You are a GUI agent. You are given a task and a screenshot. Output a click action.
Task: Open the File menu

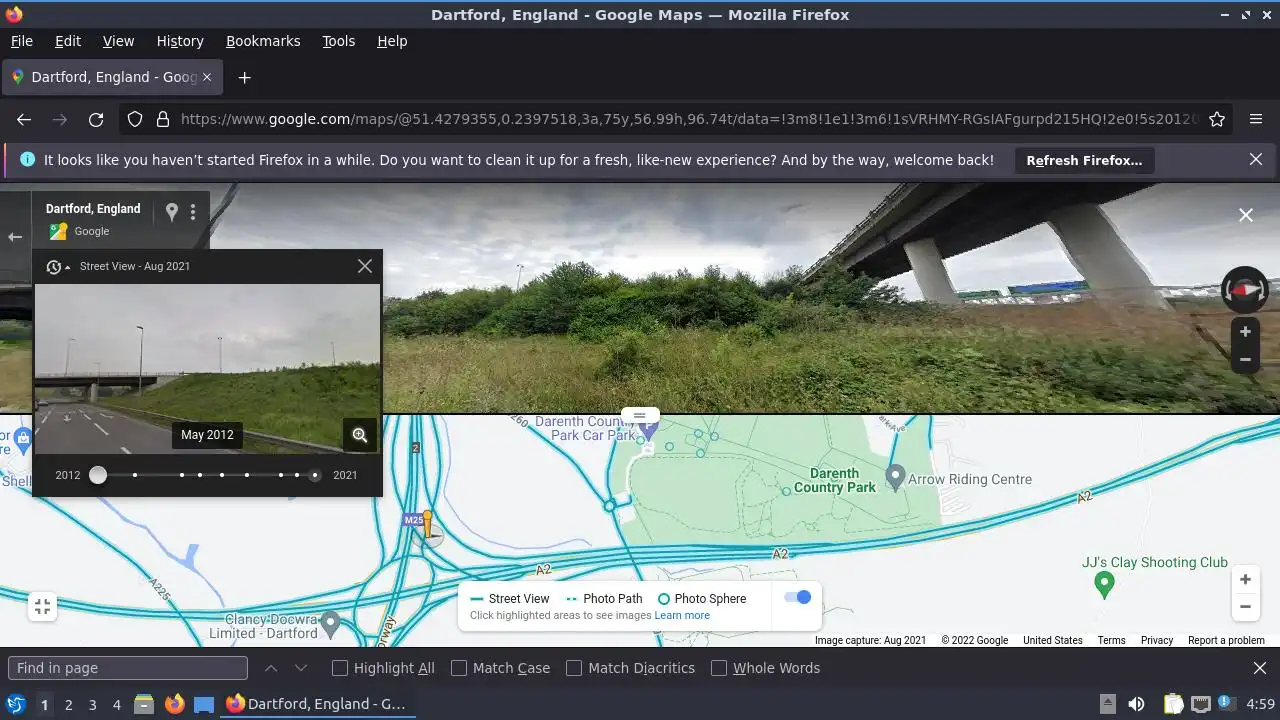pos(22,41)
